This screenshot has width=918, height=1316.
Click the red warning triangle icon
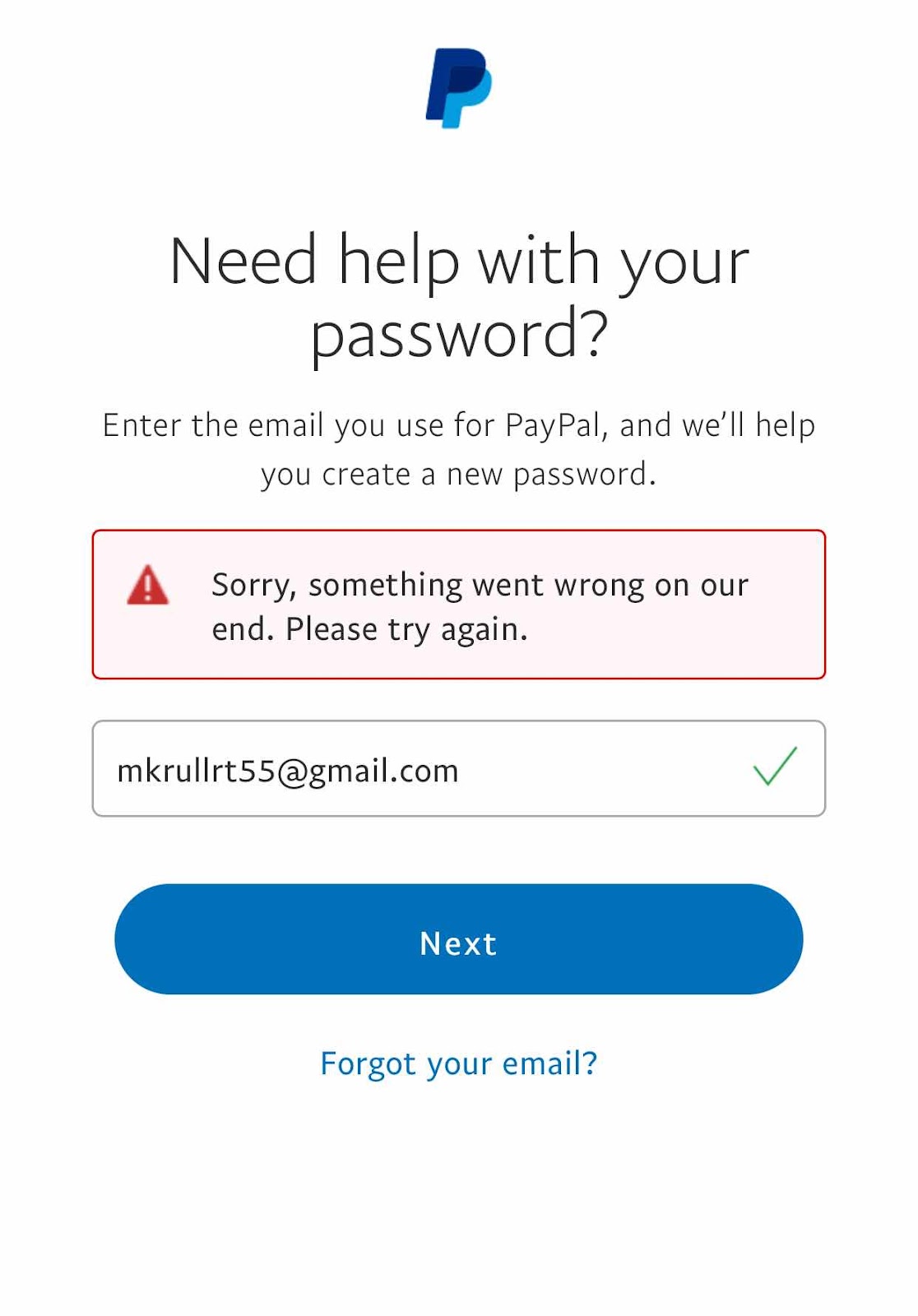[x=148, y=585]
